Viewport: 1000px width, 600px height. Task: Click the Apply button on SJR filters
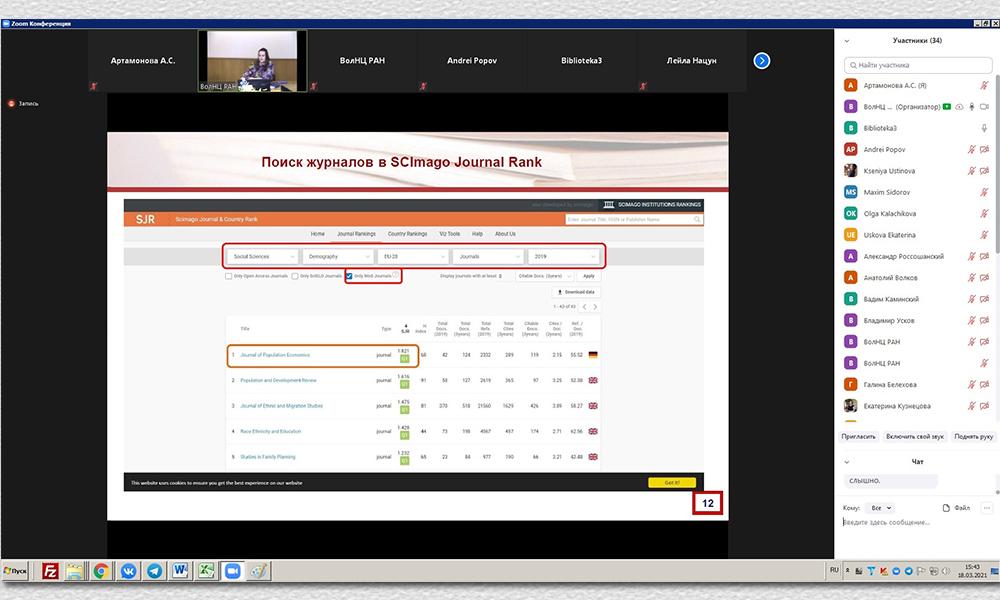589,276
